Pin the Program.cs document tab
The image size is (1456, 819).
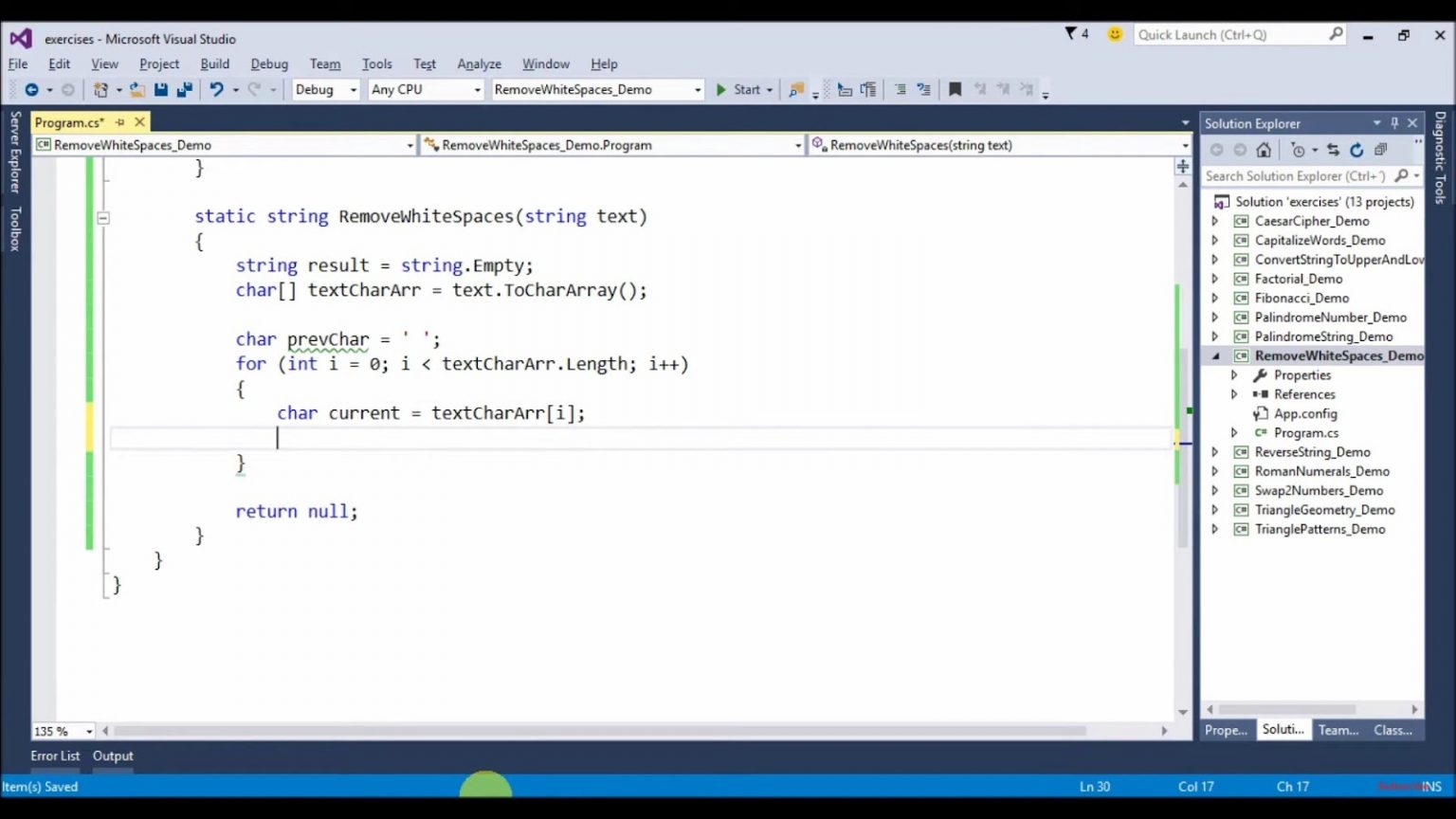click(x=119, y=122)
